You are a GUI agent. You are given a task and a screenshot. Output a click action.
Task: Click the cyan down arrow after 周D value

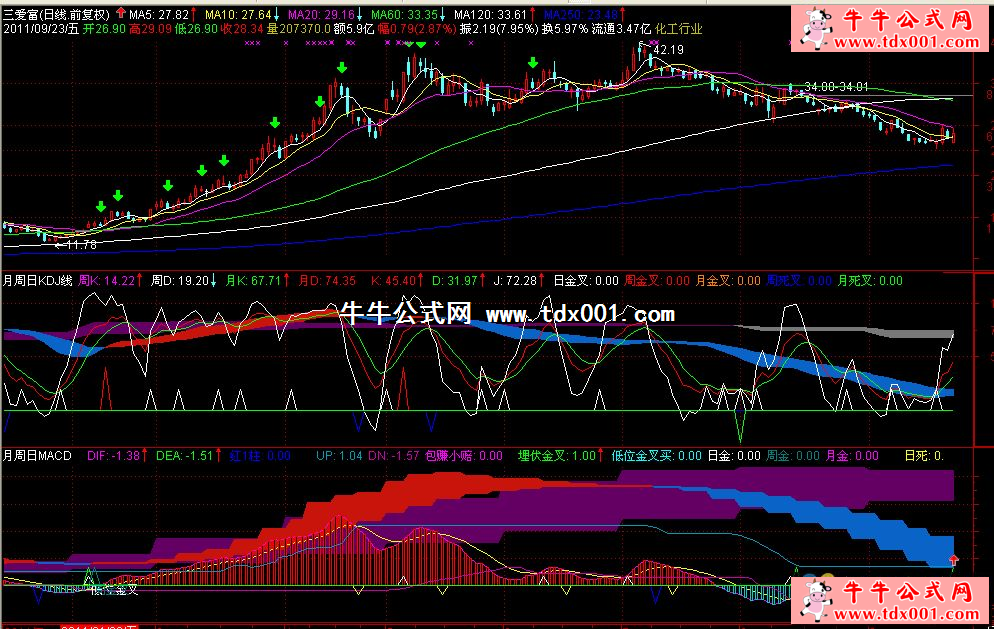pyautogui.click(x=215, y=281)
